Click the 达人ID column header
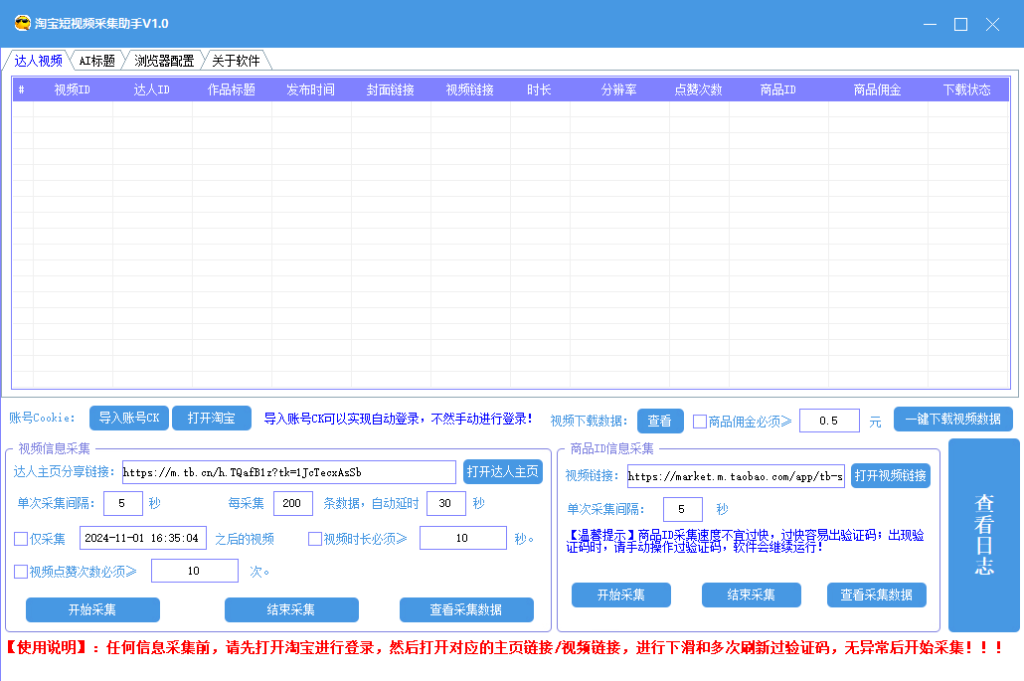Screen dimensions: 1024x681 click(x=152, y=89)
